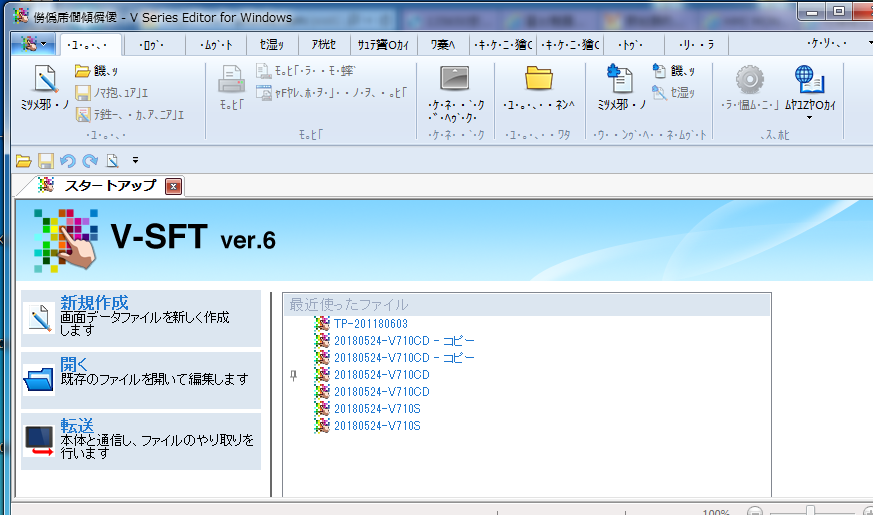Select the スタートアップ document tab

pos(110,186)
